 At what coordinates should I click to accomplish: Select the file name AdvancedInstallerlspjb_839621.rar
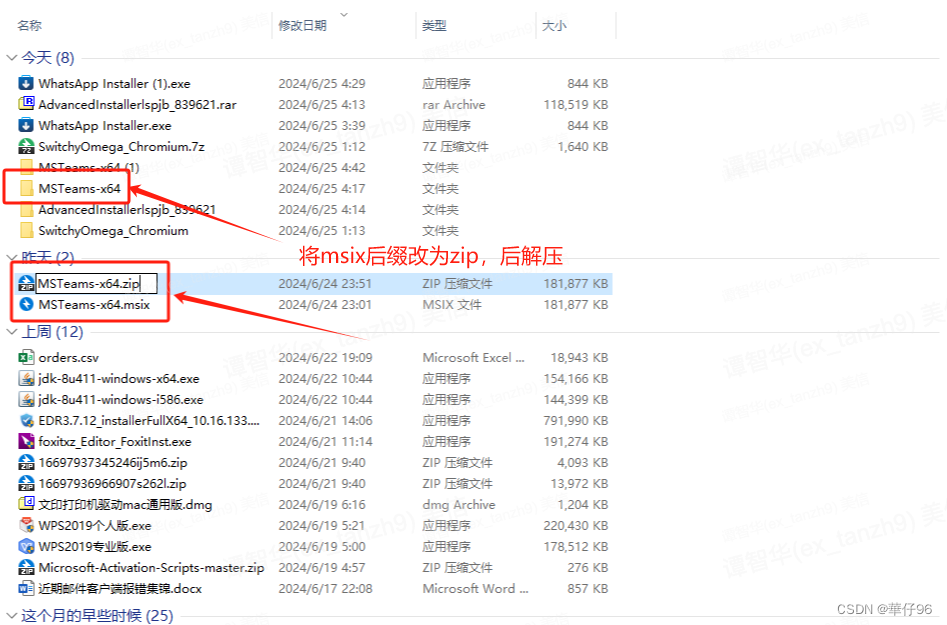pyautogui.click(x=137, y=104)
